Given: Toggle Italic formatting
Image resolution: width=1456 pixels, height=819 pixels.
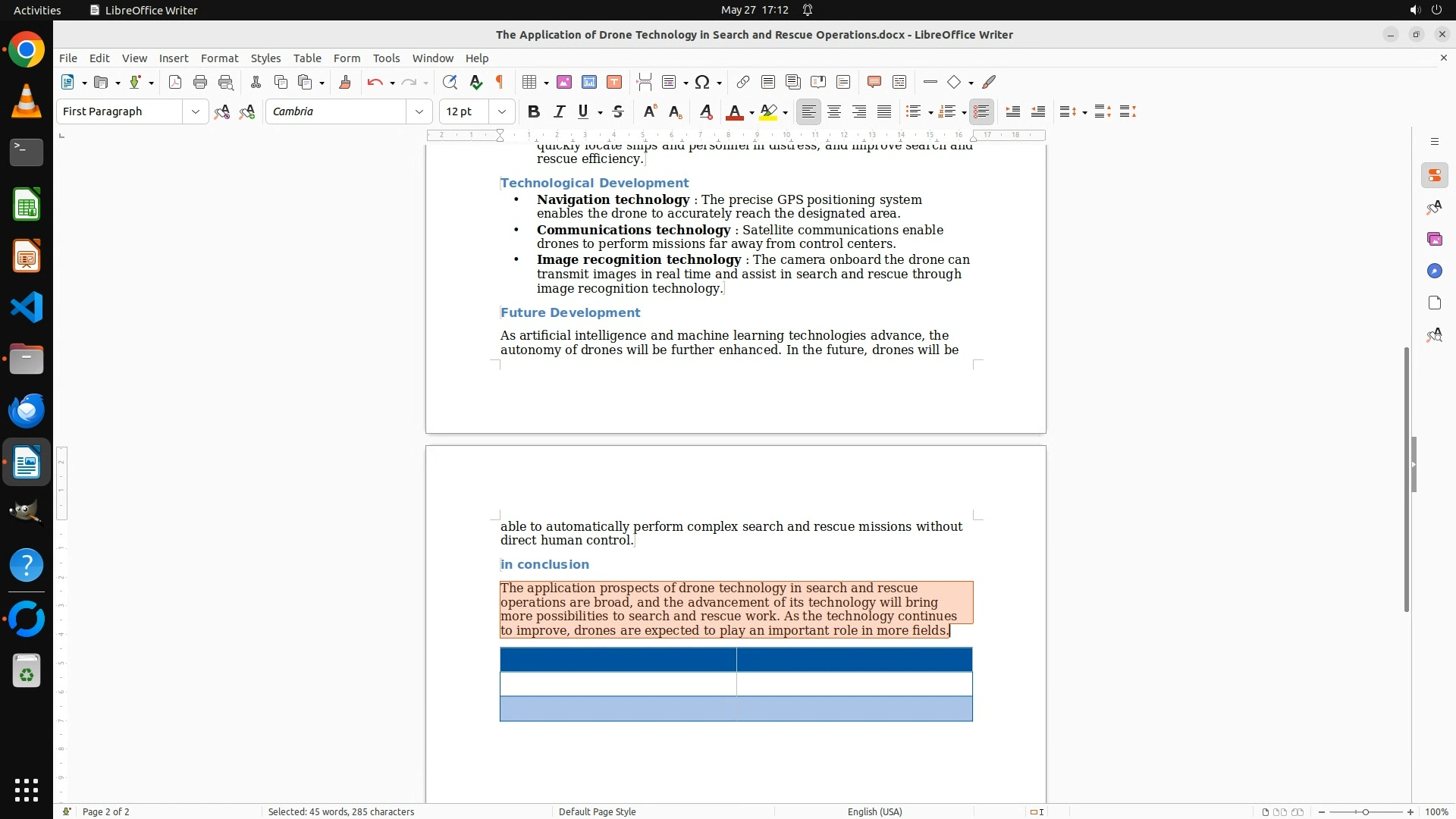Looking at the screenshot, I should click(x=559, y=111).
